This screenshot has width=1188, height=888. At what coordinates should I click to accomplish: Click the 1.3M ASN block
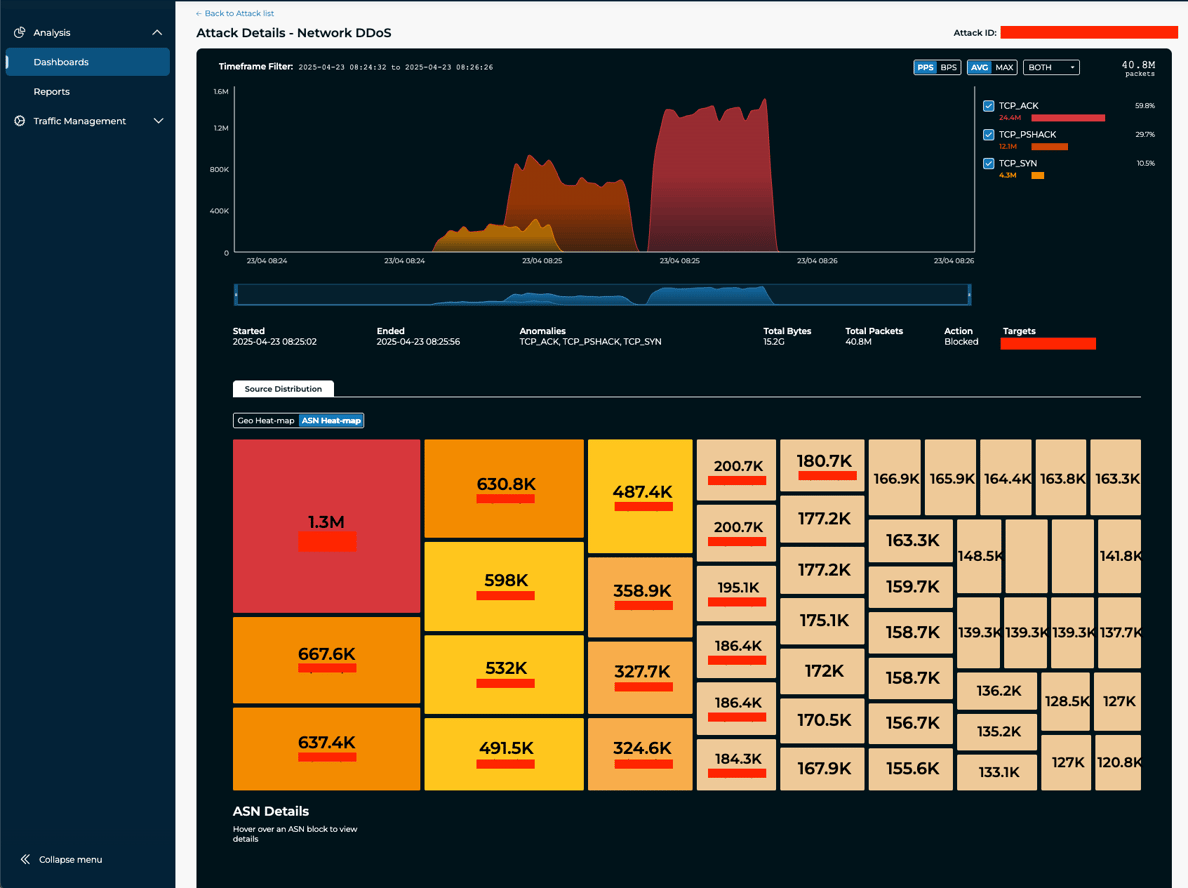tap(326, 525)
